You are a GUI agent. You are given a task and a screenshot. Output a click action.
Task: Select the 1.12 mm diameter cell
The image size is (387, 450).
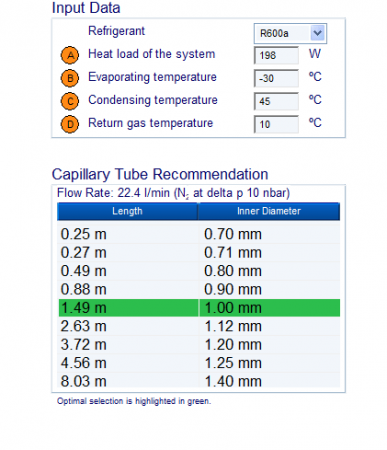pyautogui.click(x=269, y=326)
